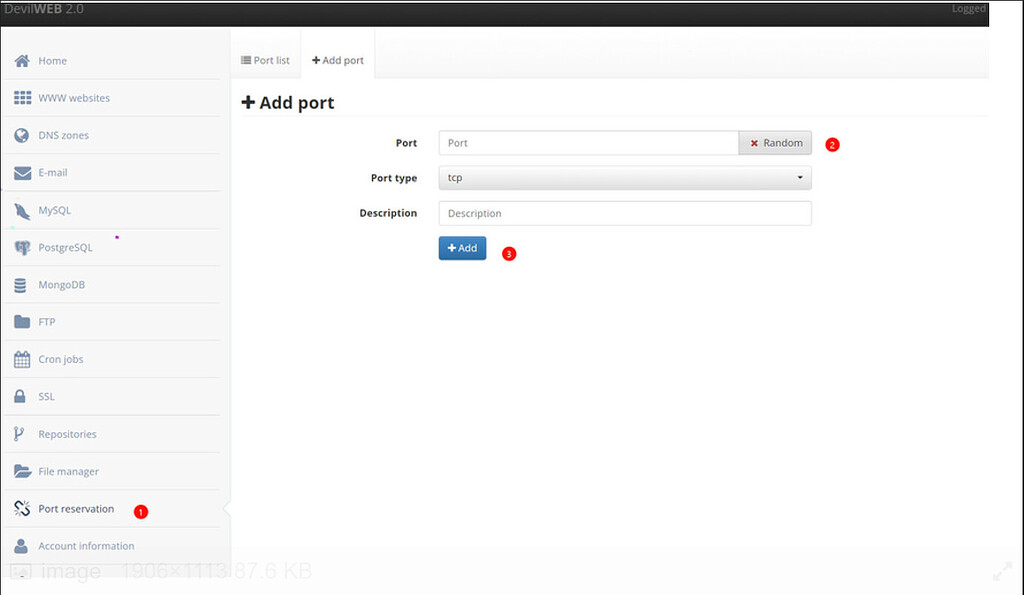Focus the Port input field
The height and width of the screenshot is (595, 1024).
click(x=588, y=143)
